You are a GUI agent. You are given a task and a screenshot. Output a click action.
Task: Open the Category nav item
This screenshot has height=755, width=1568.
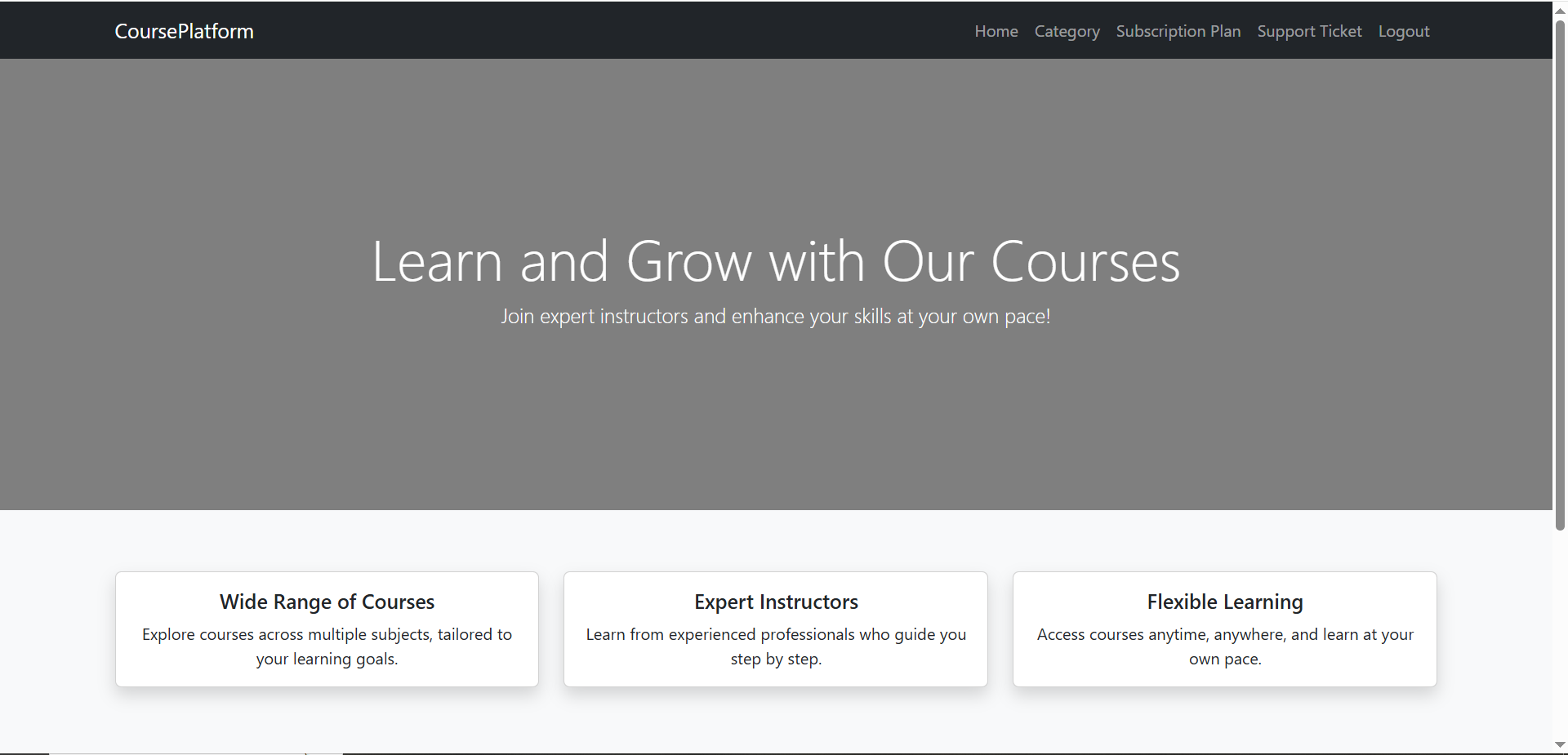1067,31
